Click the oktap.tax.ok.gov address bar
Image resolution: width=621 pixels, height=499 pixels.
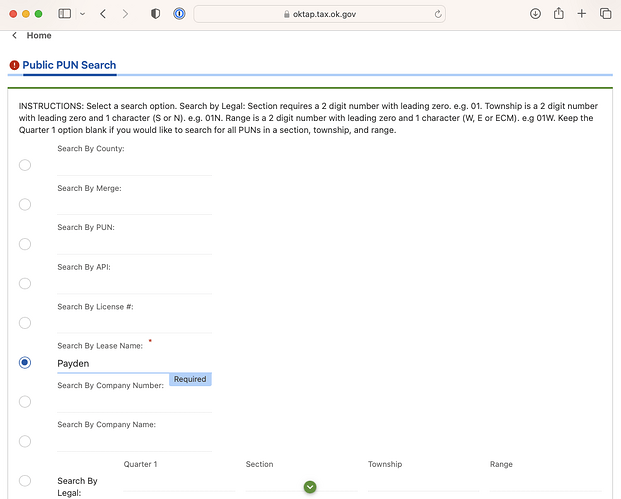(320, 14)
